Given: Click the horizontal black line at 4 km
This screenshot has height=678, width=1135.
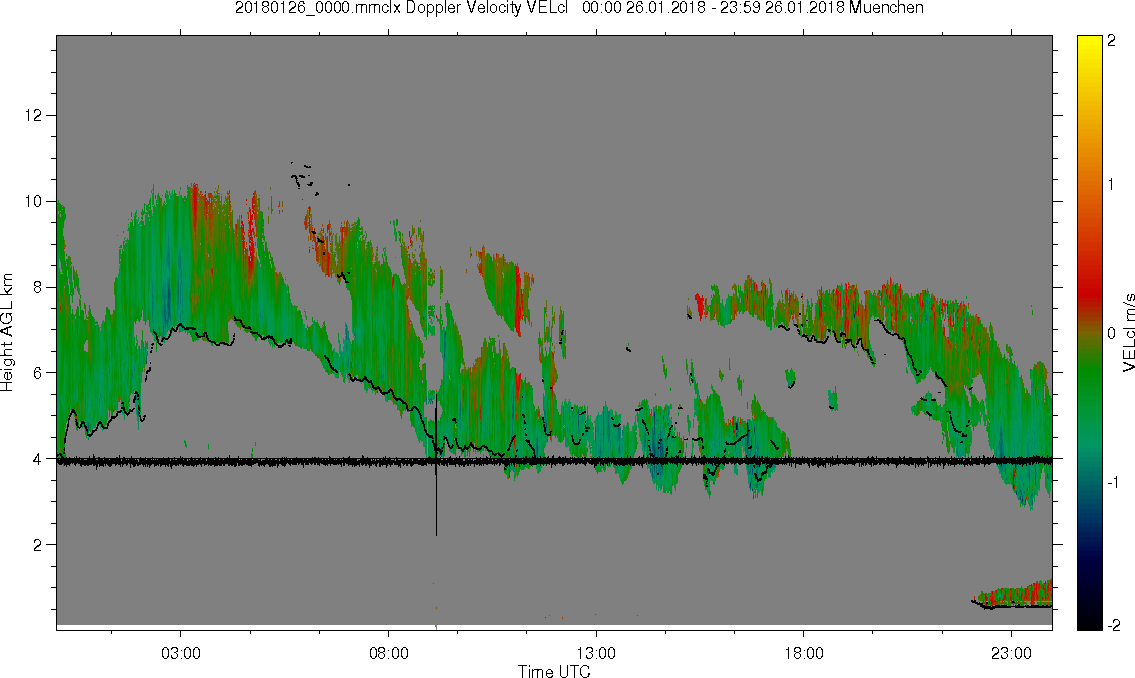Looking at the screenshot, I should click(554, 460).
